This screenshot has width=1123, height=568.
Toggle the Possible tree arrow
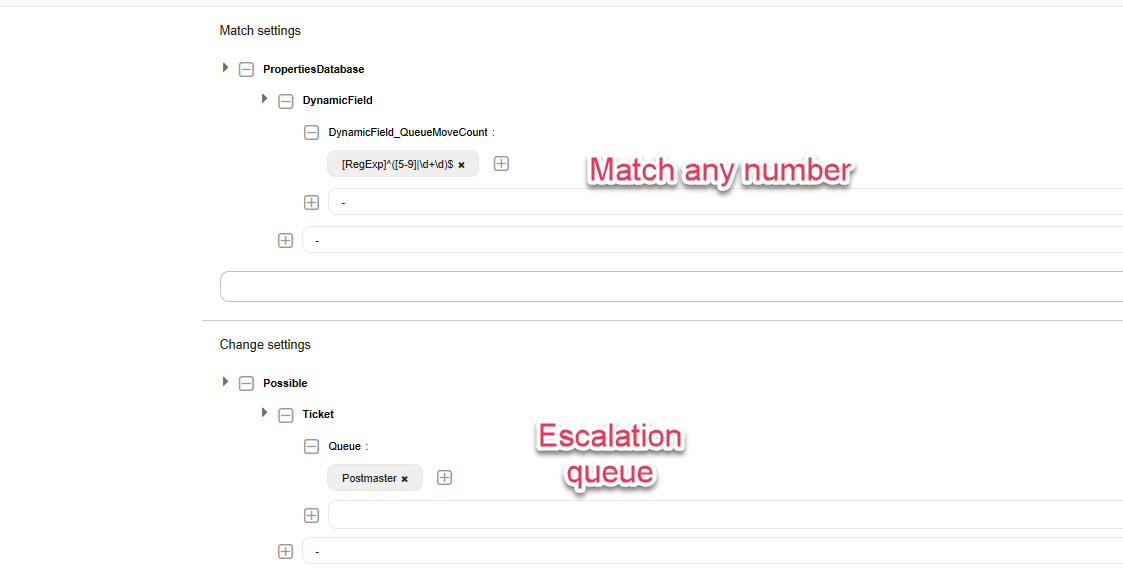(225, 382)
